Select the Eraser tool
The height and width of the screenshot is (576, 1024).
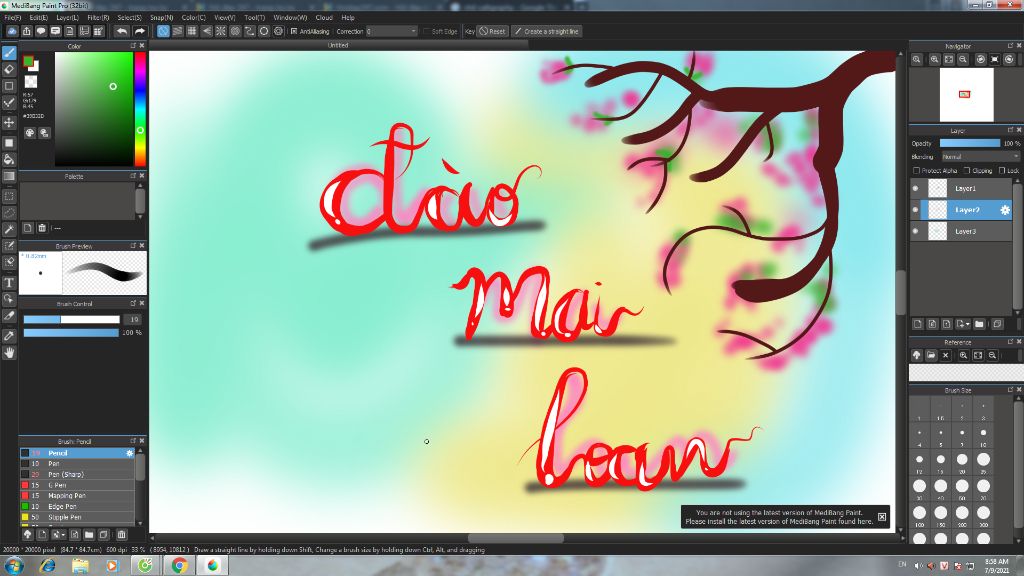[x=9, y=69]
